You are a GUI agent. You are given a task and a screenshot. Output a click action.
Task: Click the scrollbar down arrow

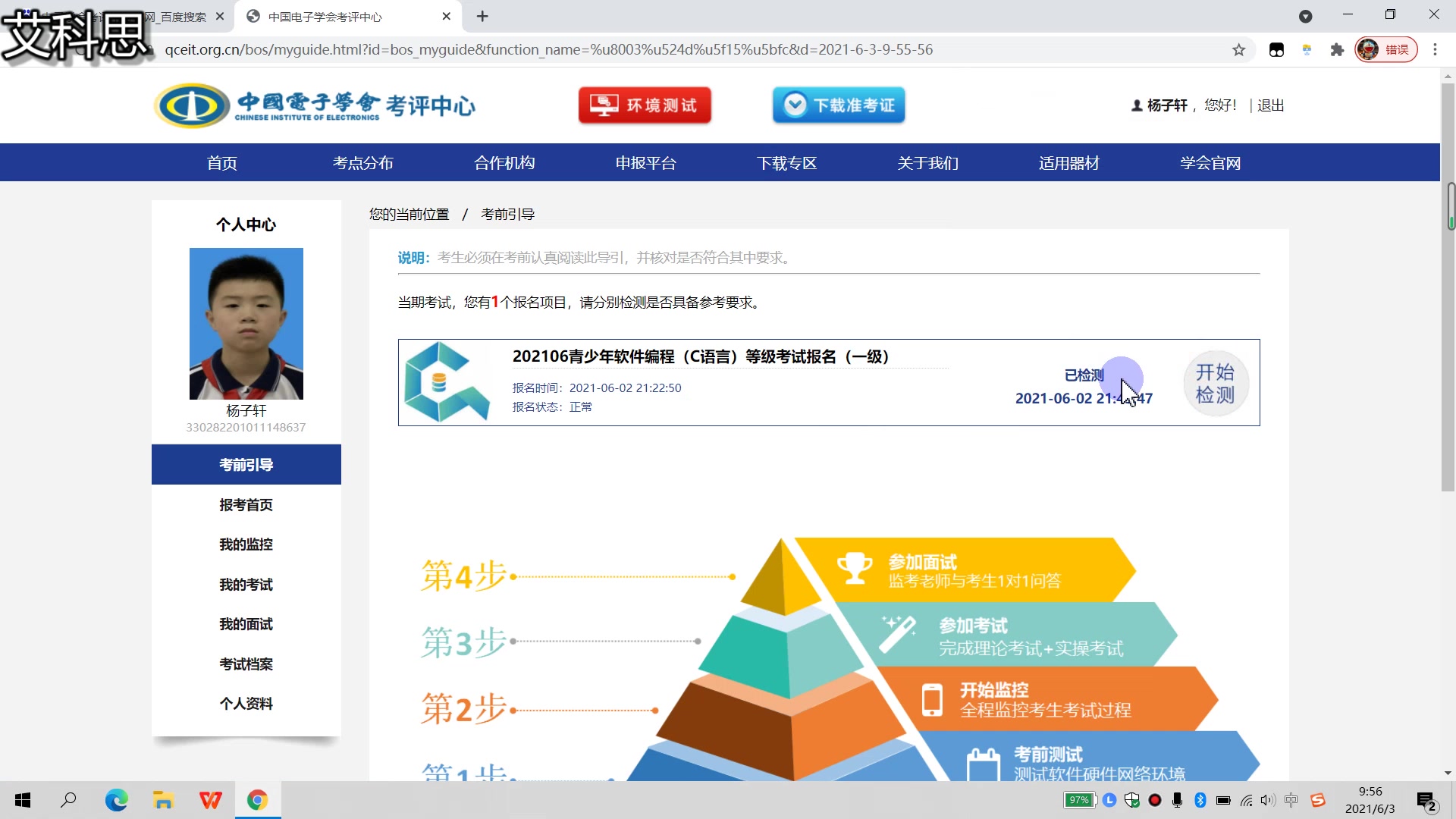[1448, 773]
